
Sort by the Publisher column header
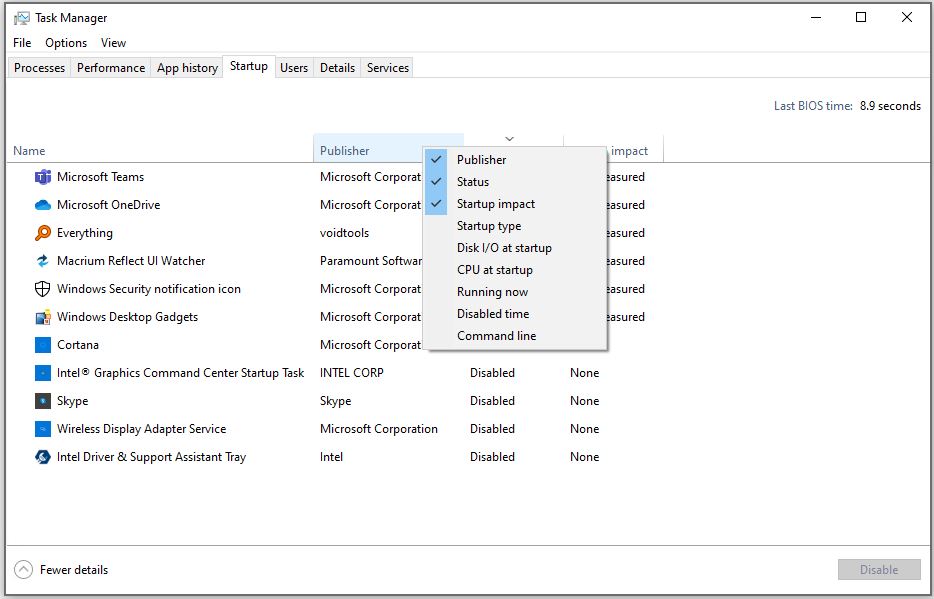click(x=344, y=150)
